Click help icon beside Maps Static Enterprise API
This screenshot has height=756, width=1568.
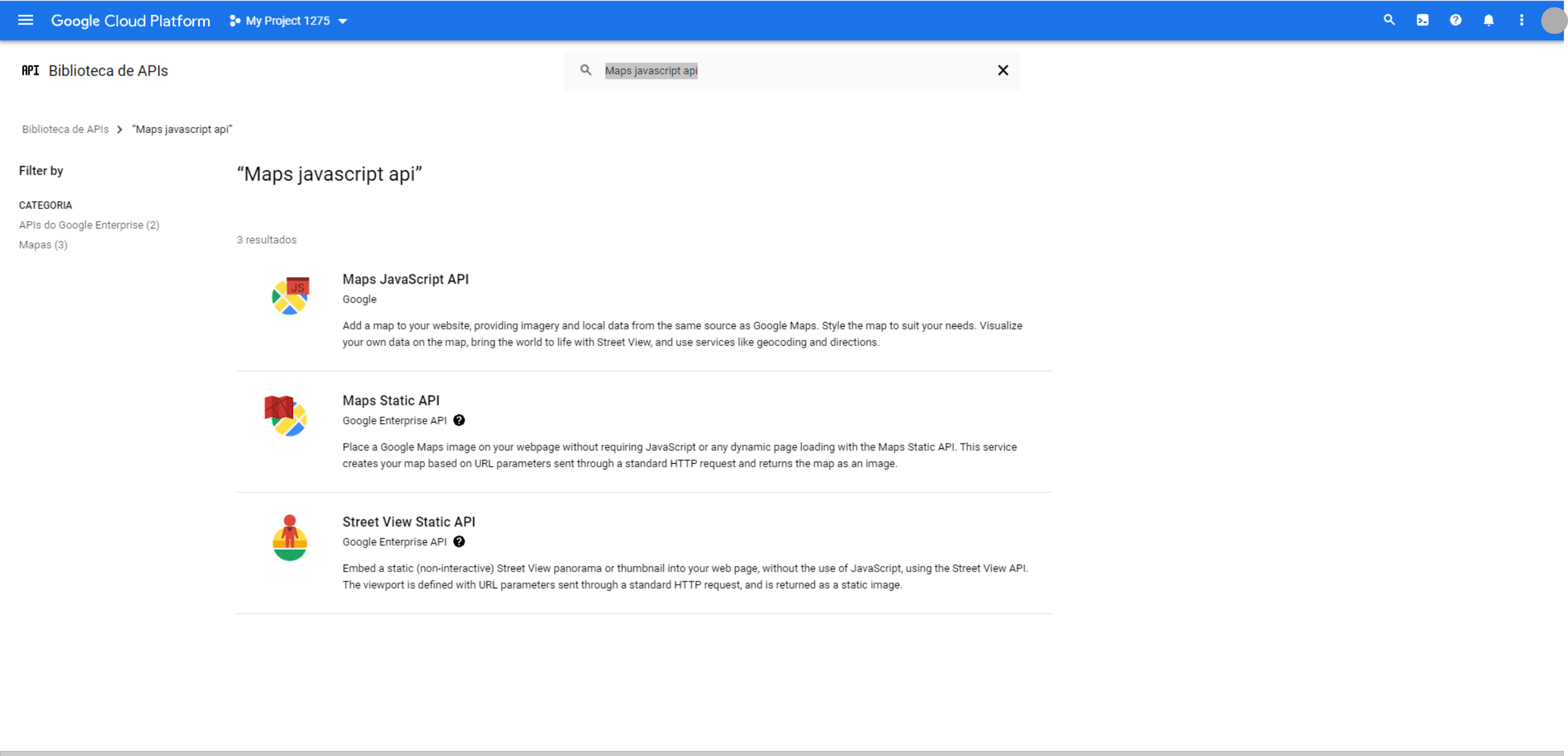[459, 420]
